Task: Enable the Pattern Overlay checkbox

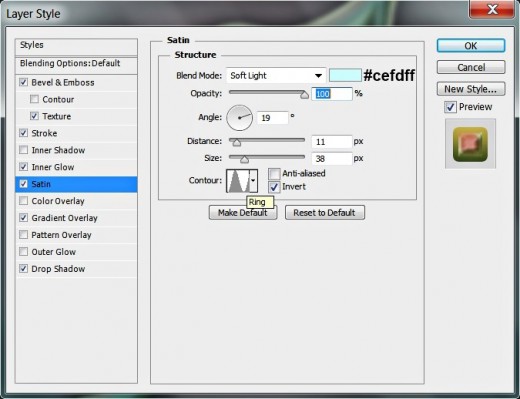Action: (x=23, y=235)
